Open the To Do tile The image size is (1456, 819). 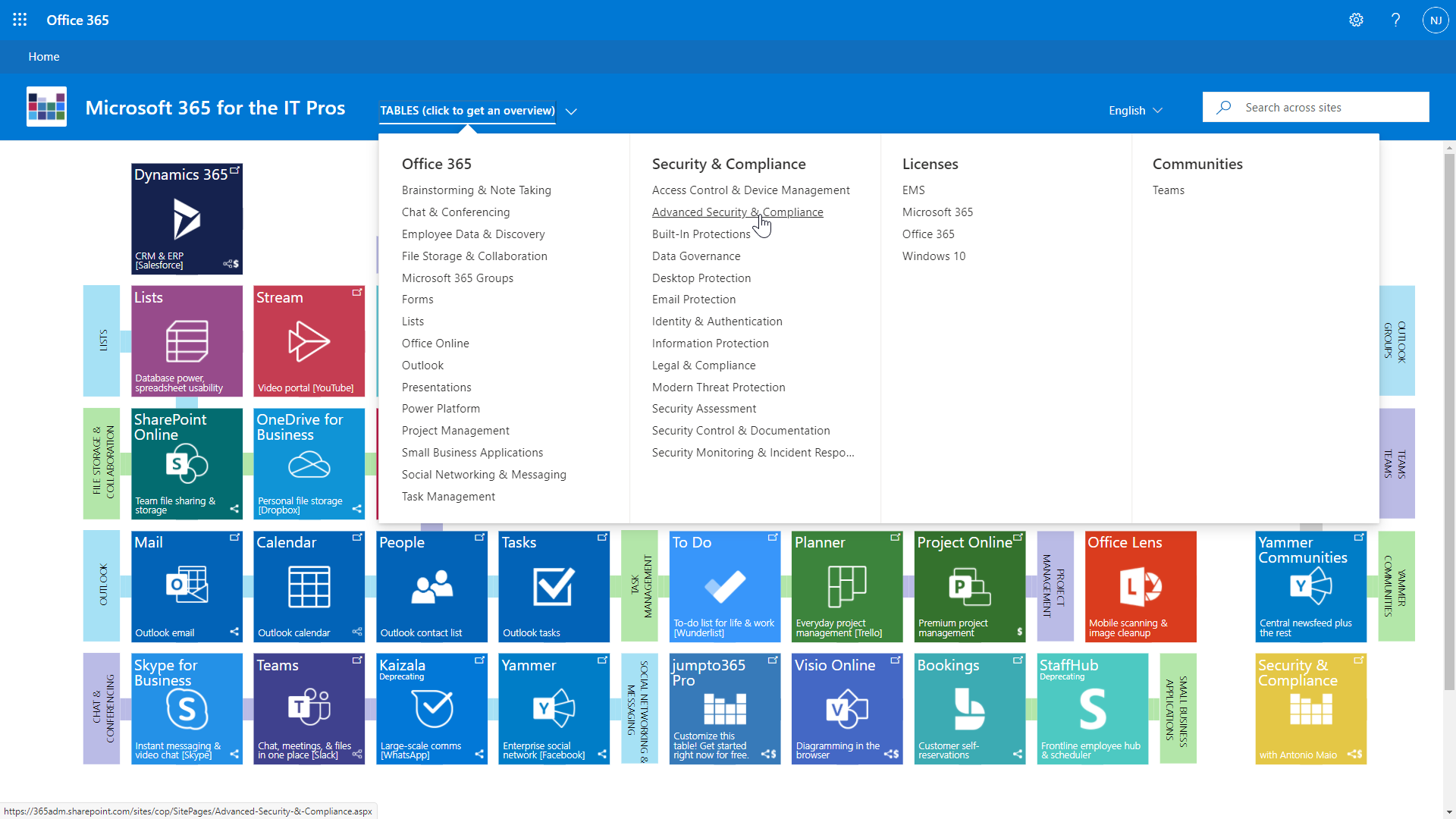[x=725, y=587]
